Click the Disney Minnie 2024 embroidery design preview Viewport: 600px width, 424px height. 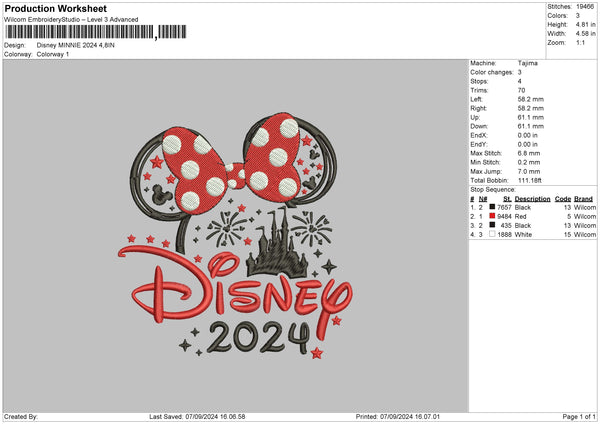point(235,235)
